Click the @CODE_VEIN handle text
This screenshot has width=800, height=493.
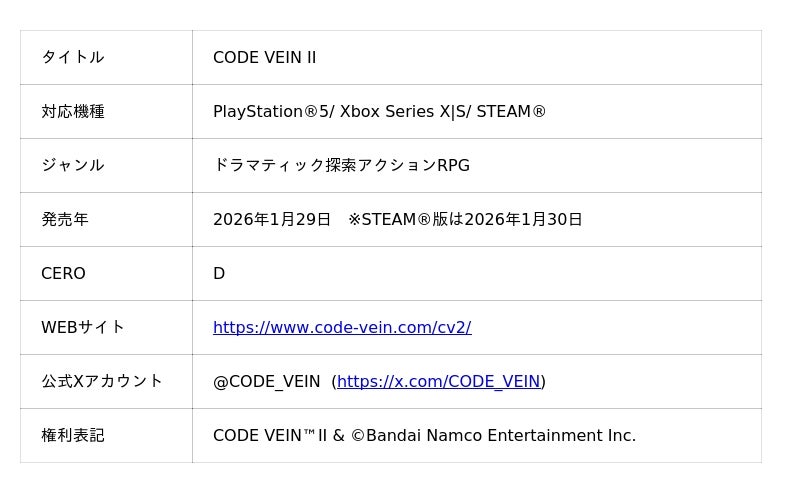pyautogui.click(x=267, y=382)
